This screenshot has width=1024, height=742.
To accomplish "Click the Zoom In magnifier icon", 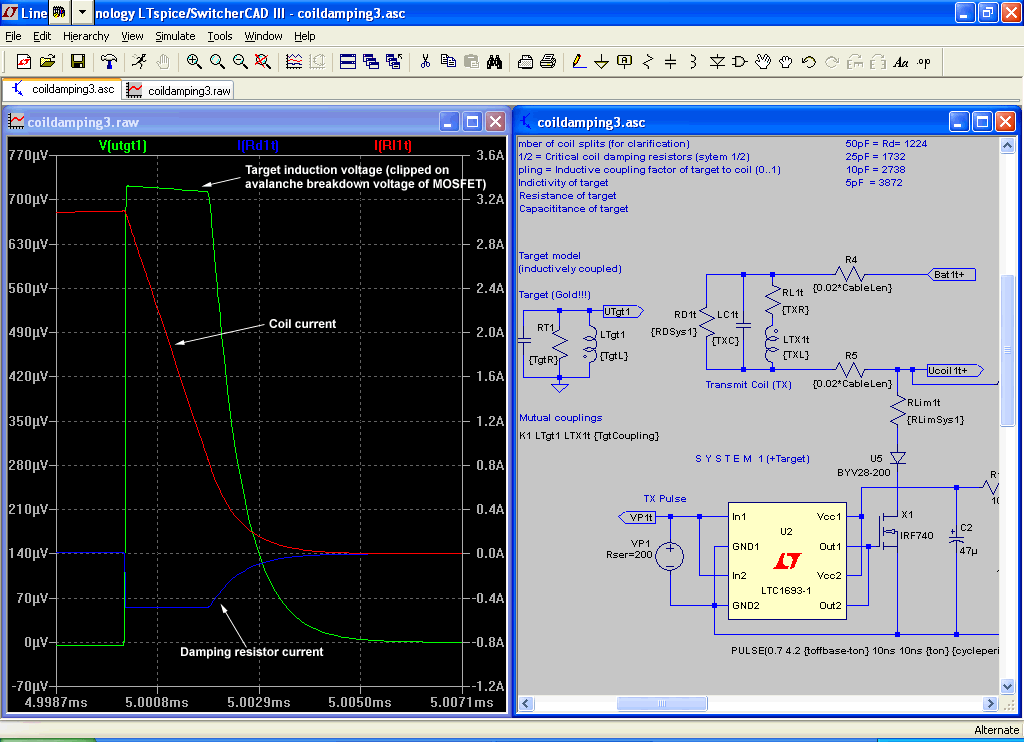I will [x=193, y=61].
